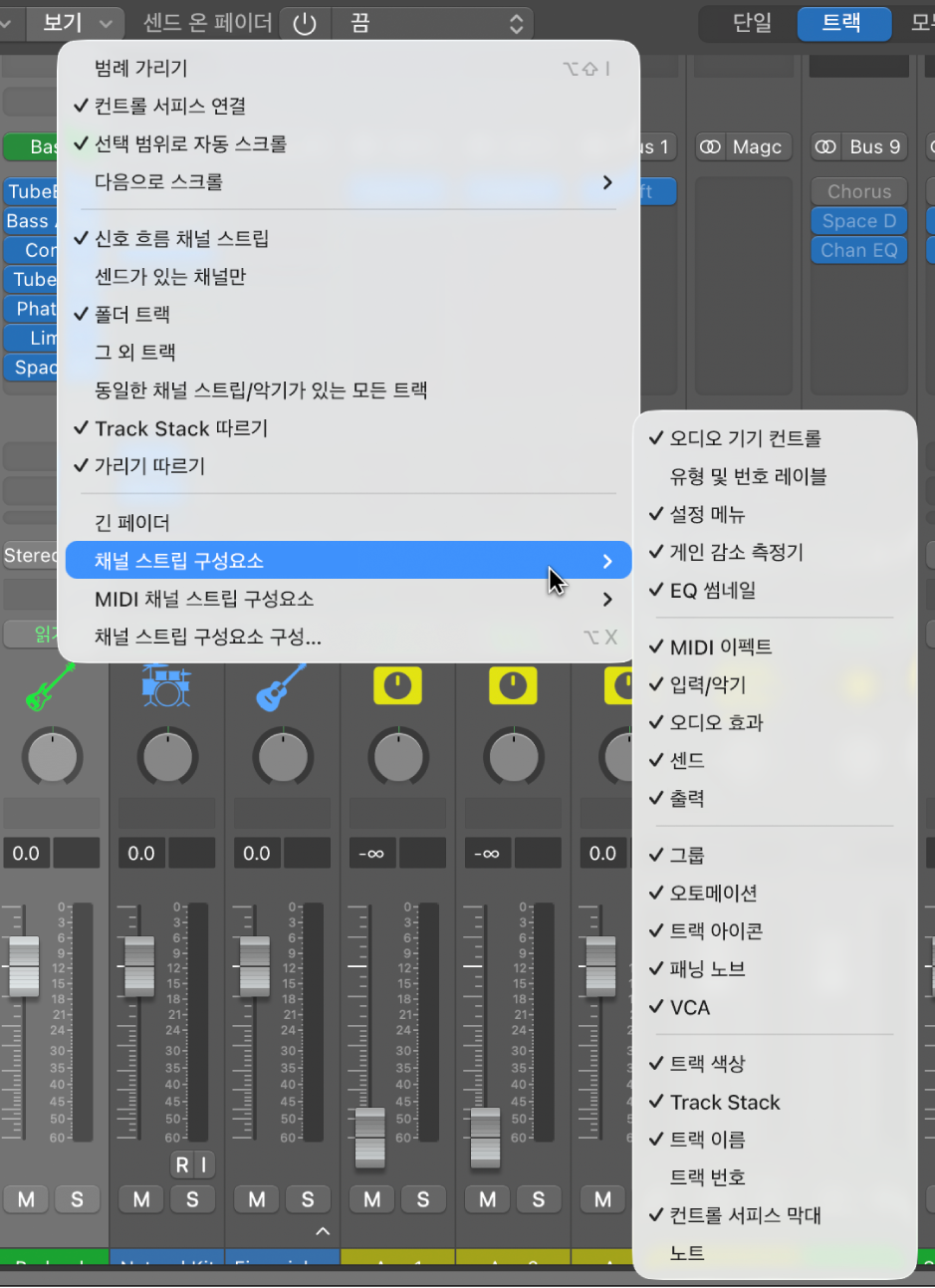Toggle 트랙 아이콘 component

point(775,930)
